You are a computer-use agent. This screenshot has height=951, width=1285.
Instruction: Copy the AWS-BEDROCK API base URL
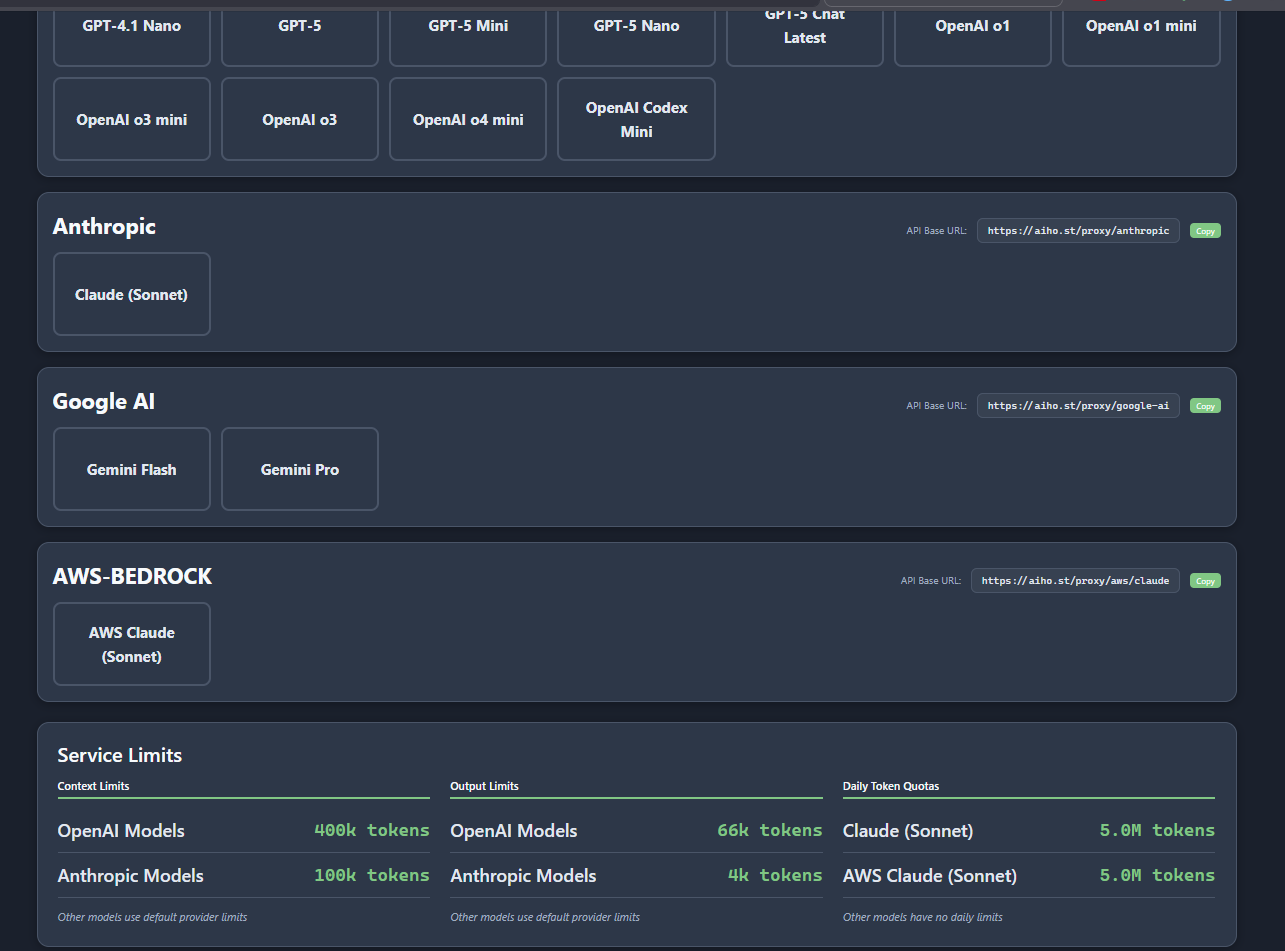(1205, 581)
